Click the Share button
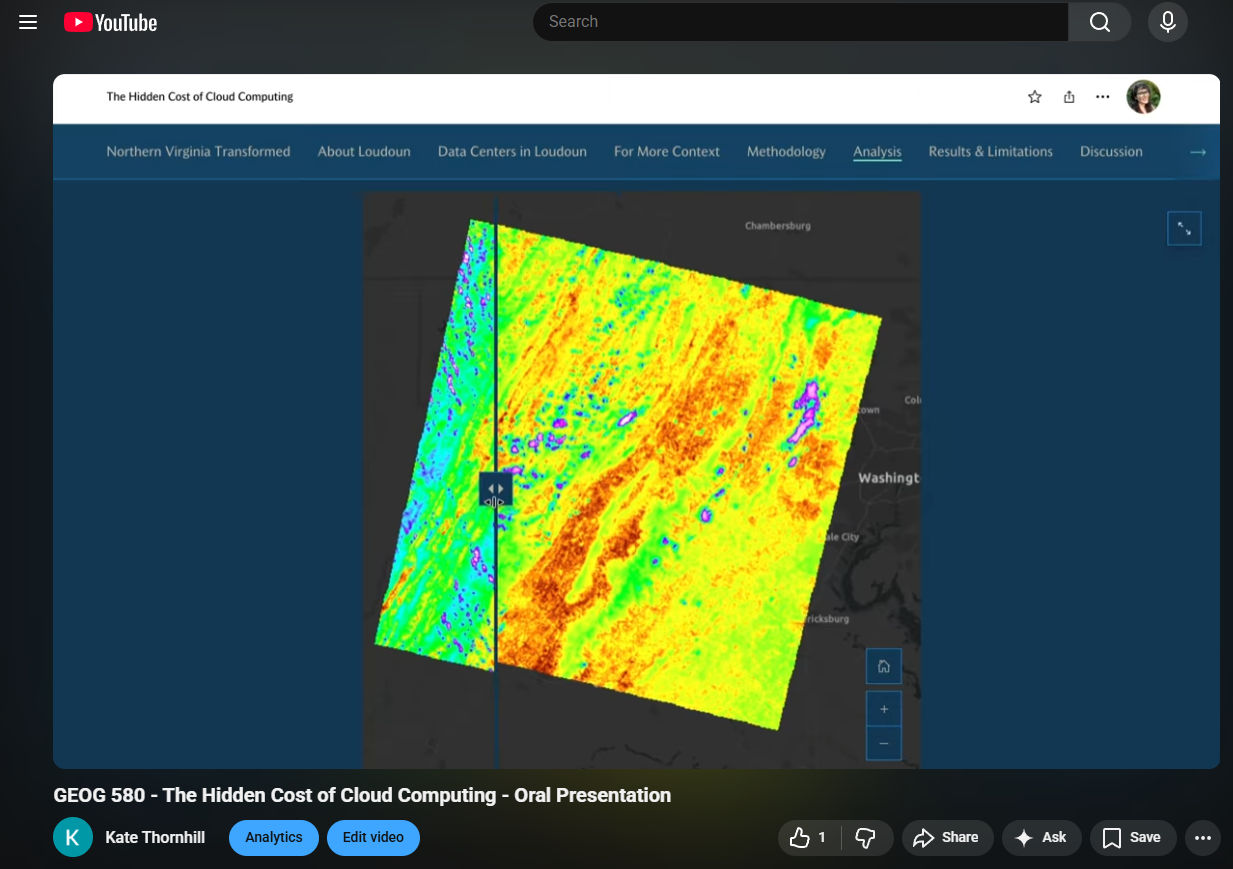This screenshot has height=869, width=1233. pos(946,838)
